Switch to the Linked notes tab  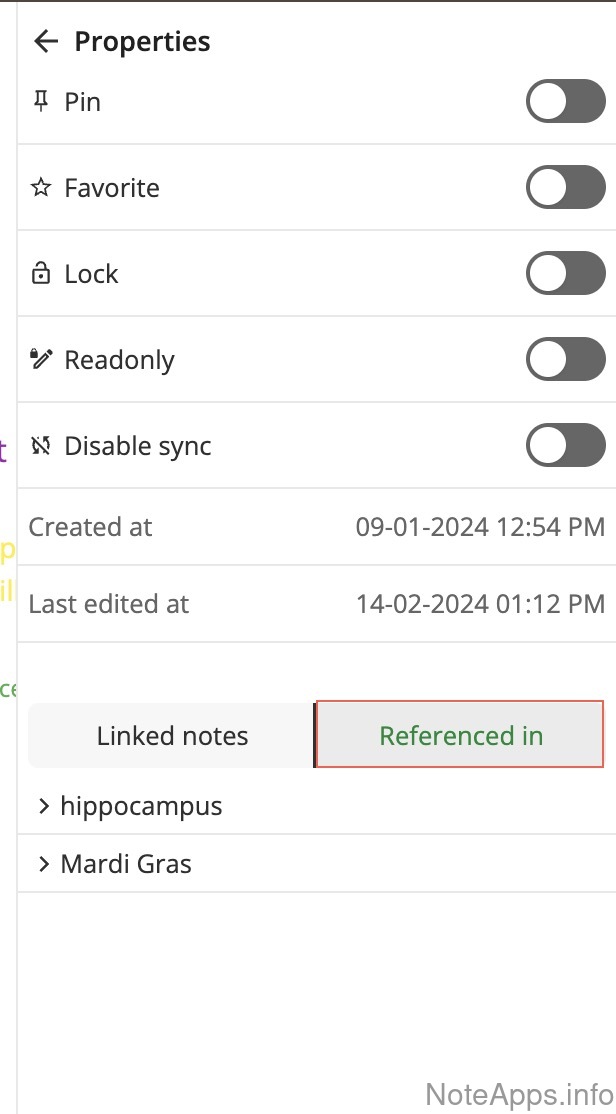coord(172,736)
